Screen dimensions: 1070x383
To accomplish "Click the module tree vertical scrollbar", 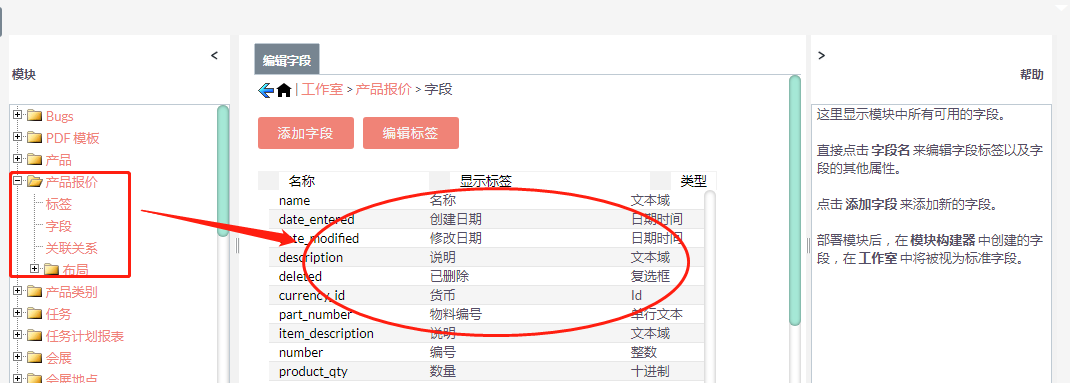I will point(223,171).
